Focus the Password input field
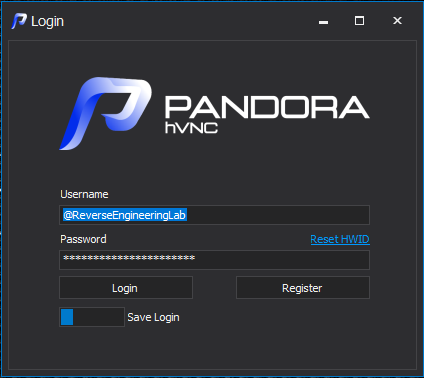The width and height of the screenshot is (424, 378). (x=214, y=260)
